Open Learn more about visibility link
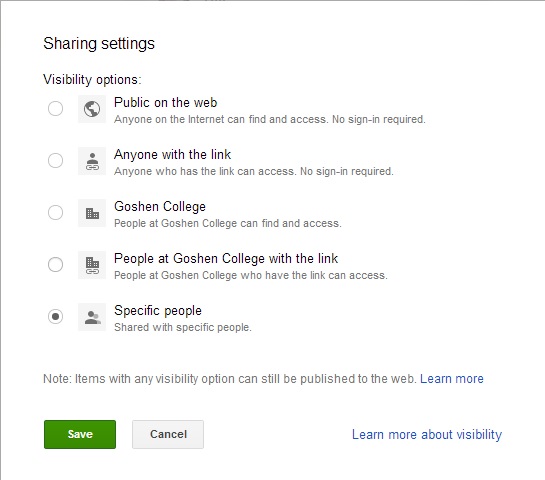Screen dimensions: 545x480 click(427, 435)
